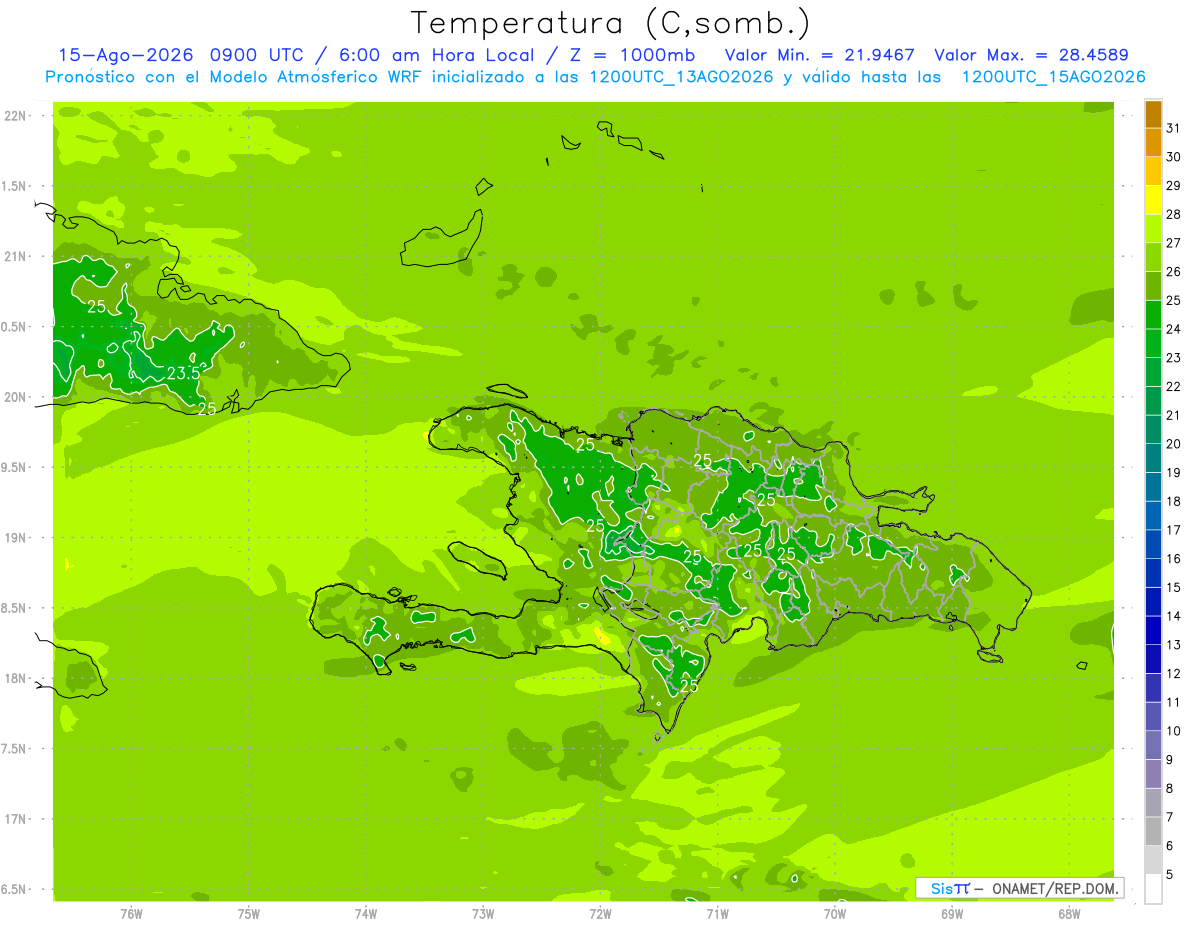
Task: Click the '1200UTC_13AGO2026' initialization timestamp
Action: click(683, 77)
